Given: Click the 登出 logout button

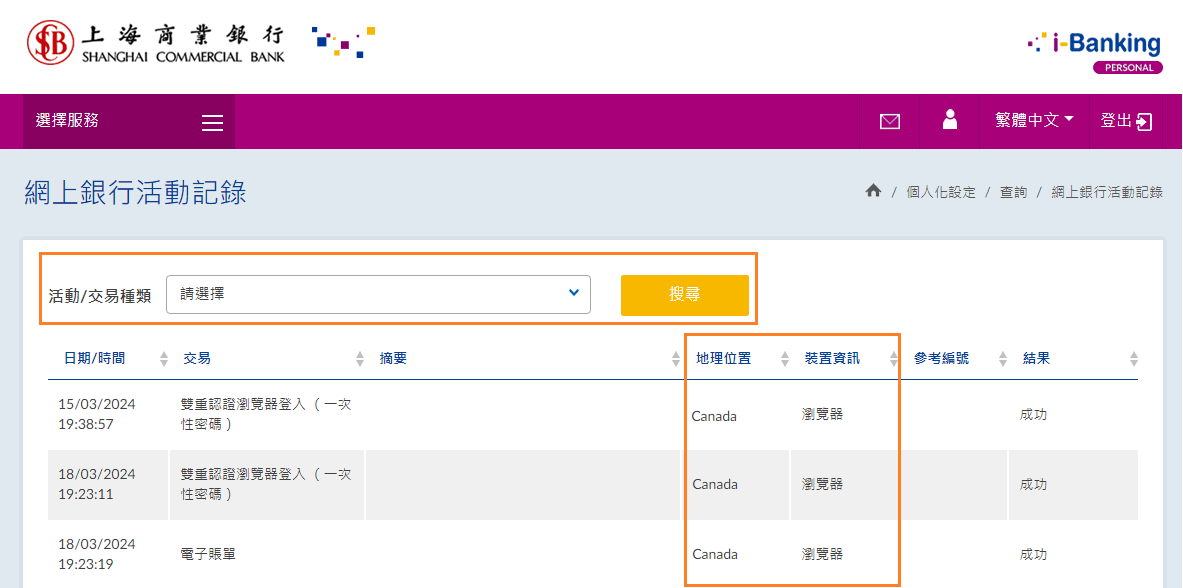Looking at the screenshot, I should click(x=1126, y=121).
